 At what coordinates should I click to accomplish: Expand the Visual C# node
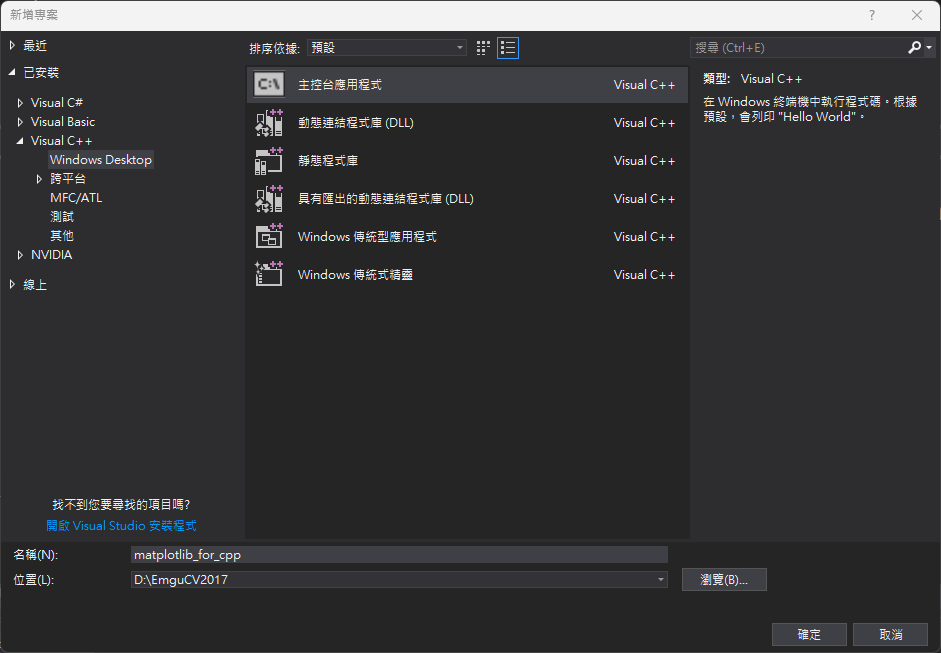(x=20, y=103)
